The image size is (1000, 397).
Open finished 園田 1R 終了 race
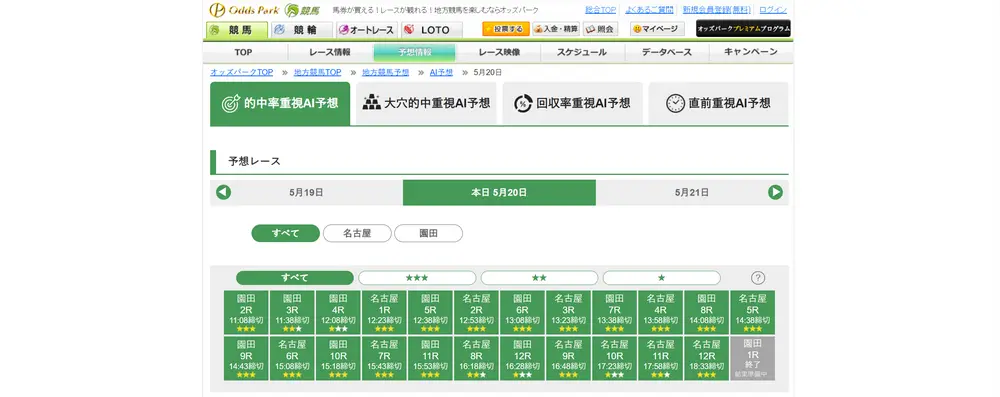point(753,358)
